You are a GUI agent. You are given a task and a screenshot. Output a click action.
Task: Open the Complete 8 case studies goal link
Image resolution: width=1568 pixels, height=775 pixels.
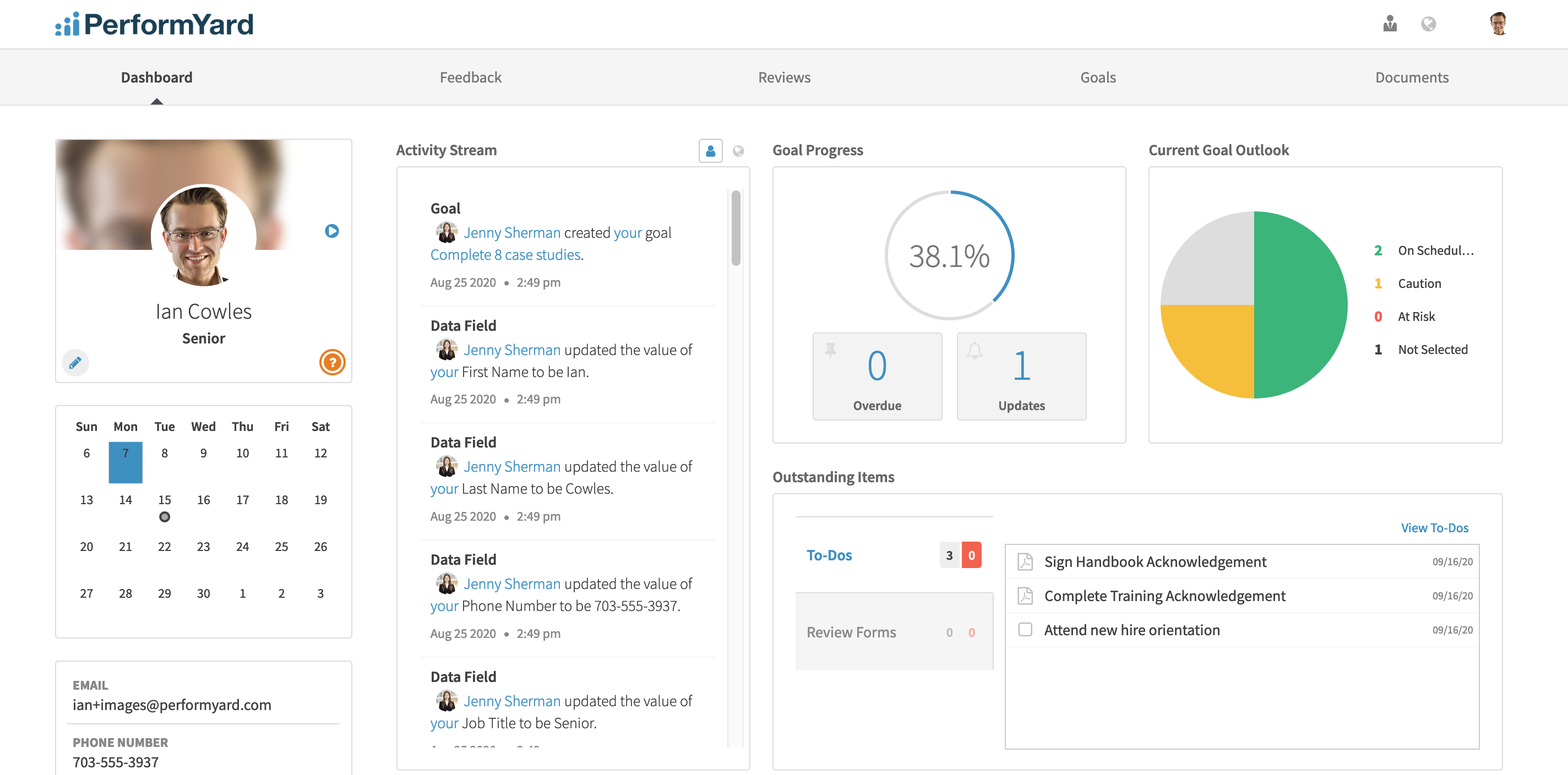pos(505,254)
